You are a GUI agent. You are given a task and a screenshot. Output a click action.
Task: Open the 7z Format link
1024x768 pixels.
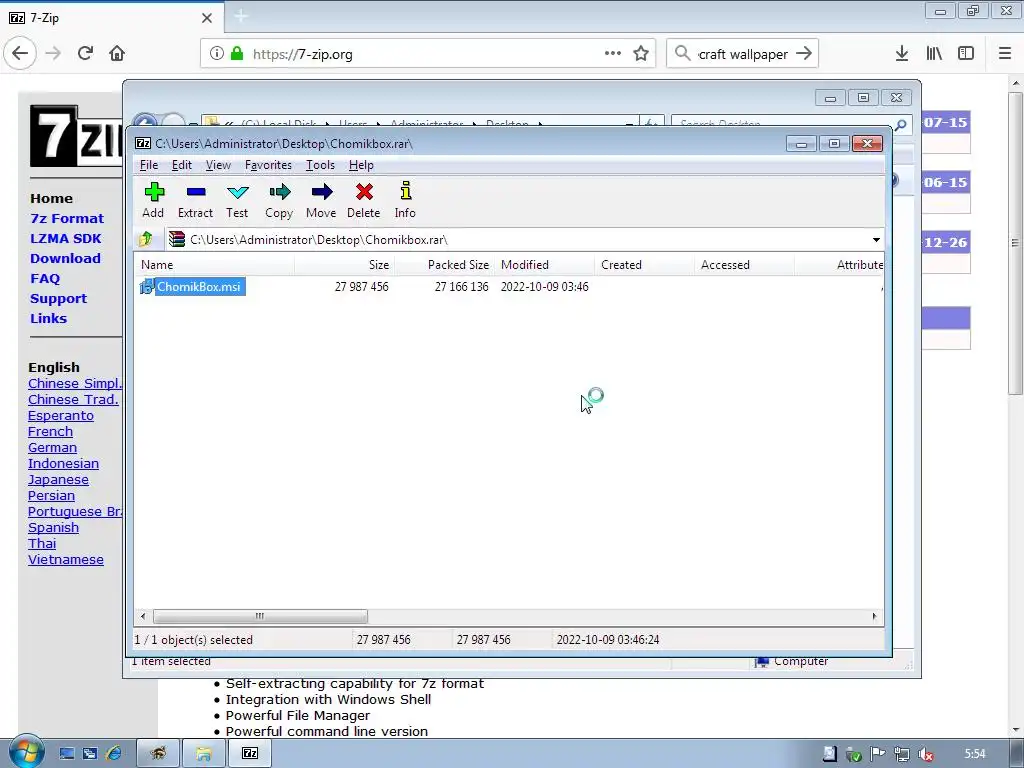click(x=67, y=219)
